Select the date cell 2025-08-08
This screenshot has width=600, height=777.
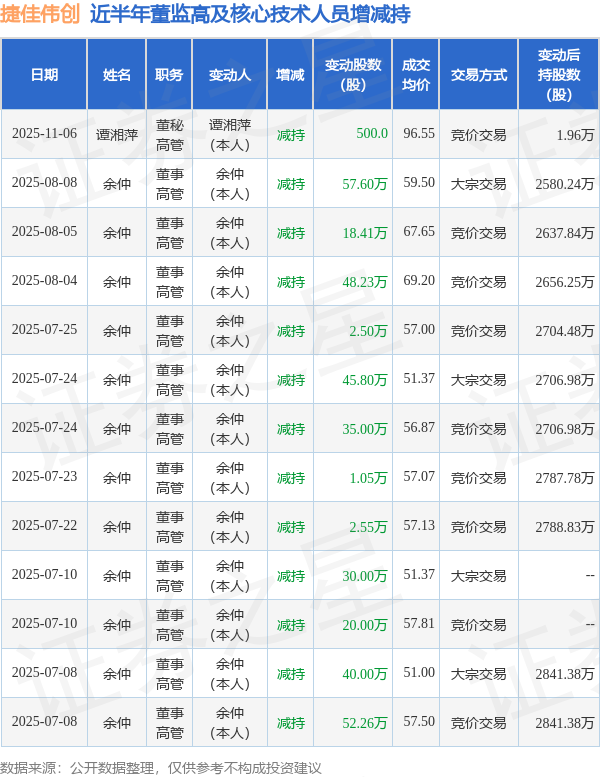click(x=45, y=182)
